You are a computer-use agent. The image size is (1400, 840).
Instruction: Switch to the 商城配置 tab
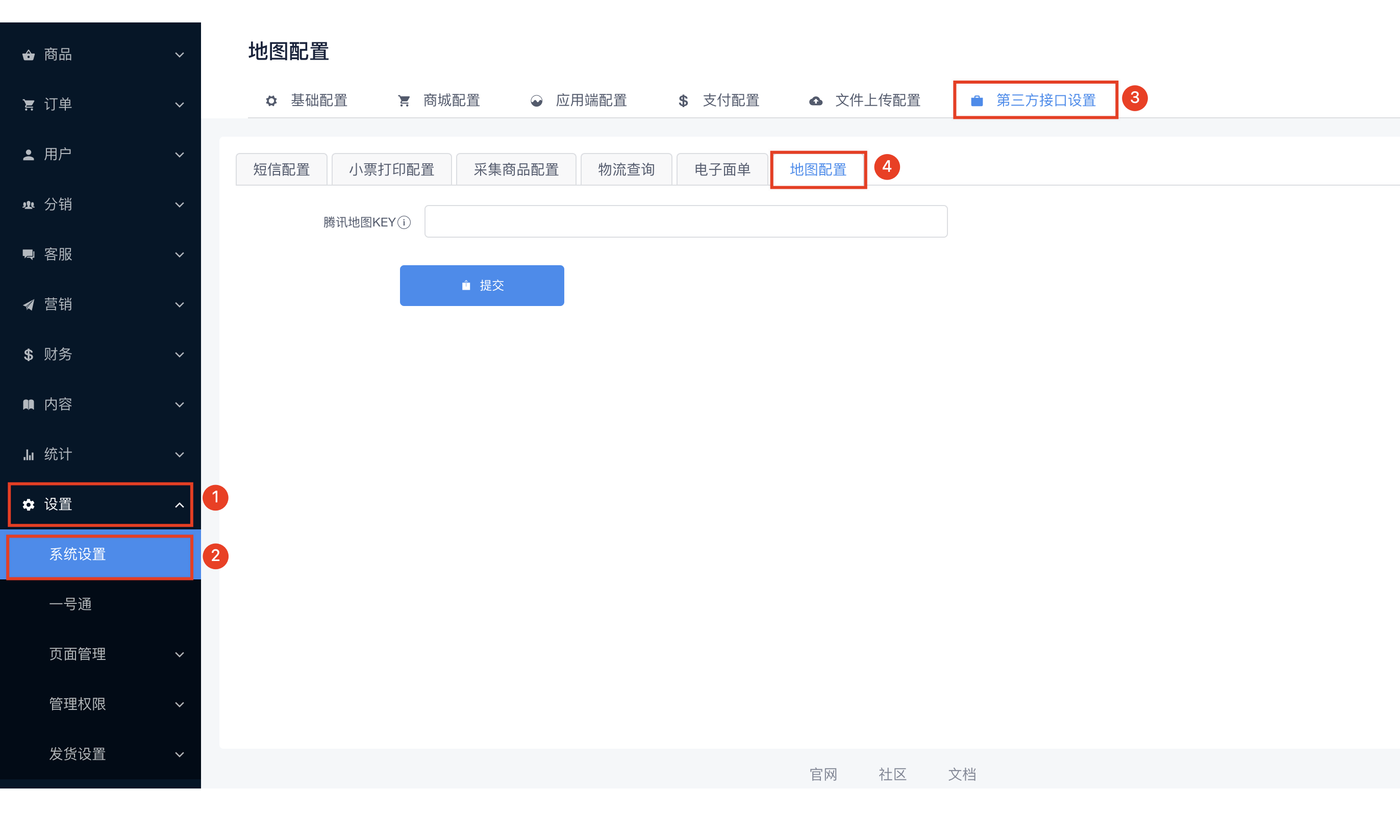tap(439, 101)
